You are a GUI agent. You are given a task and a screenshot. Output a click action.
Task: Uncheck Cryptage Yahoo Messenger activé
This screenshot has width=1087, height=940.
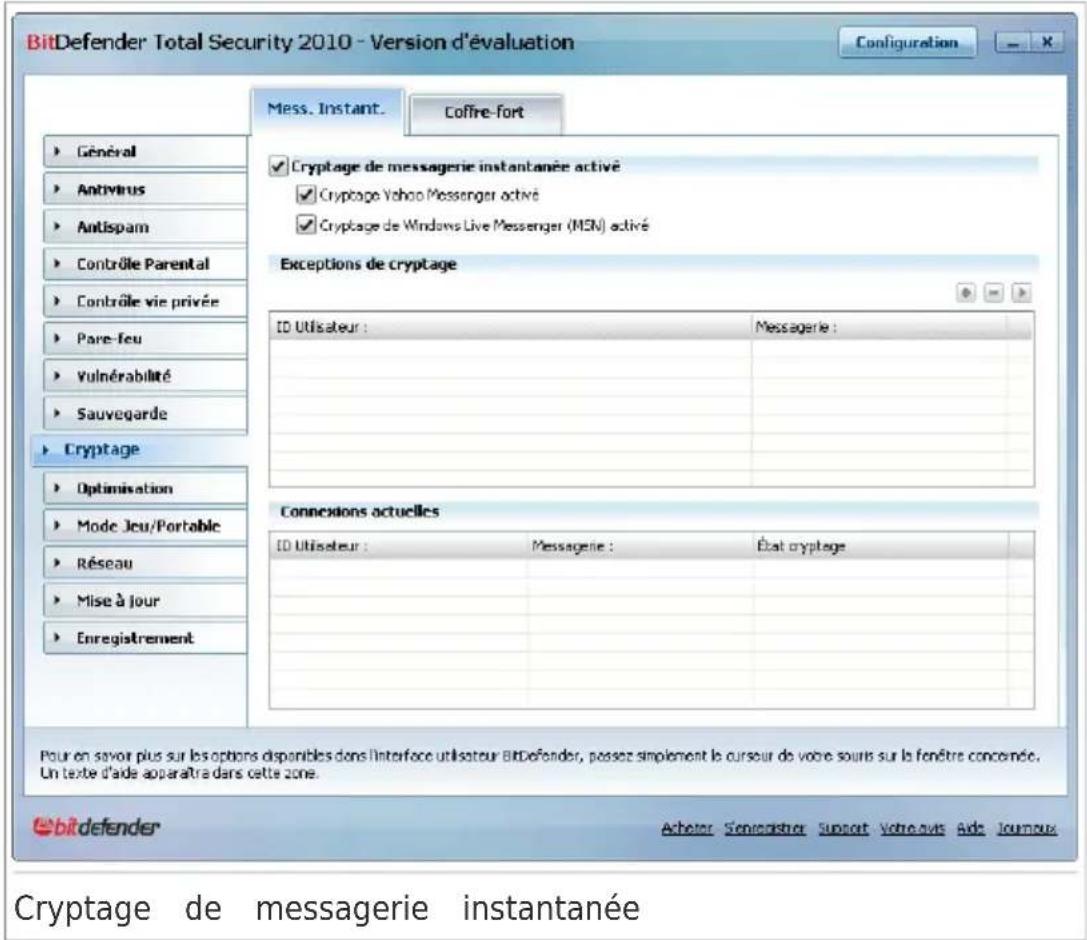coord(306,195)
